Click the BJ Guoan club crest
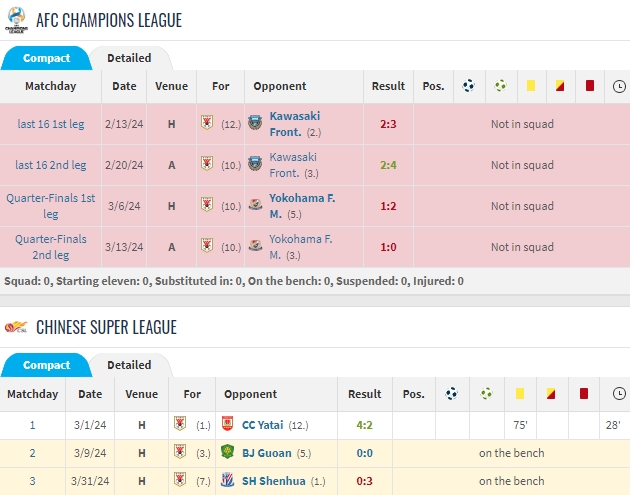The height and width of the screenshot is (495, 630). [x=227, y=452]
